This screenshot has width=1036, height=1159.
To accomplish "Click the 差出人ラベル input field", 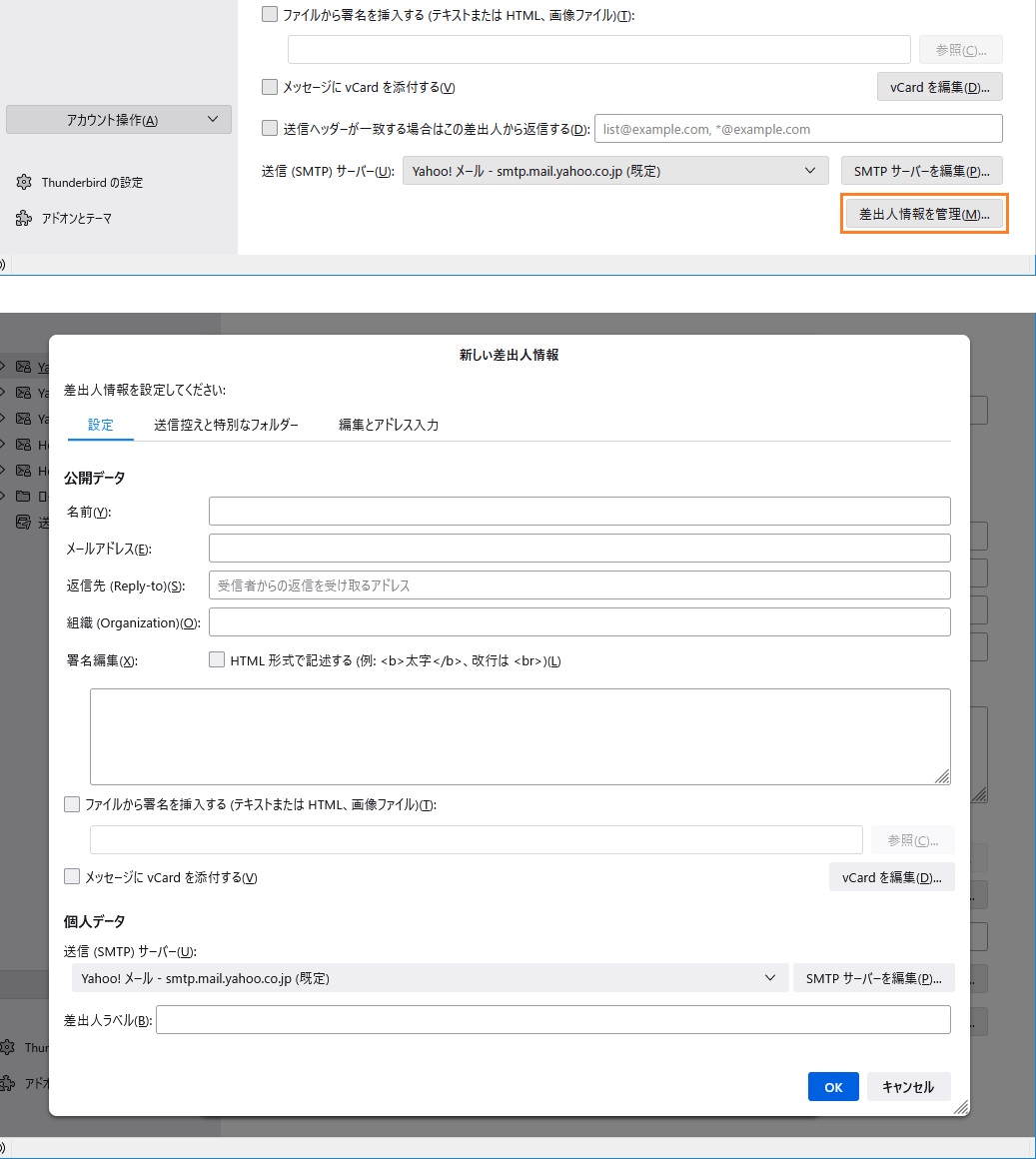I will (553, 1020).
